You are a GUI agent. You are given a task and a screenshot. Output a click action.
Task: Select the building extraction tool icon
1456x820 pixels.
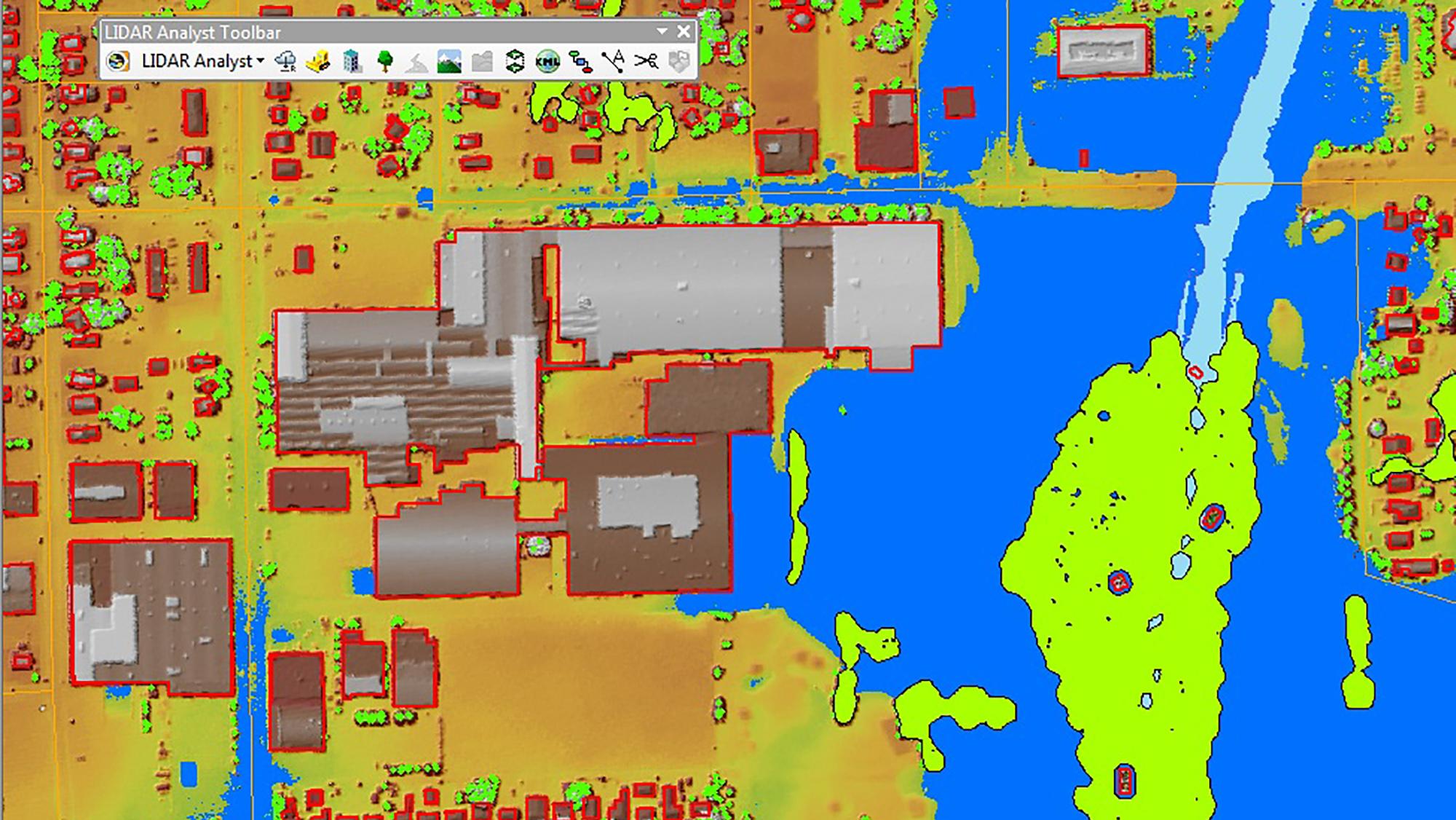click(352, 62)
